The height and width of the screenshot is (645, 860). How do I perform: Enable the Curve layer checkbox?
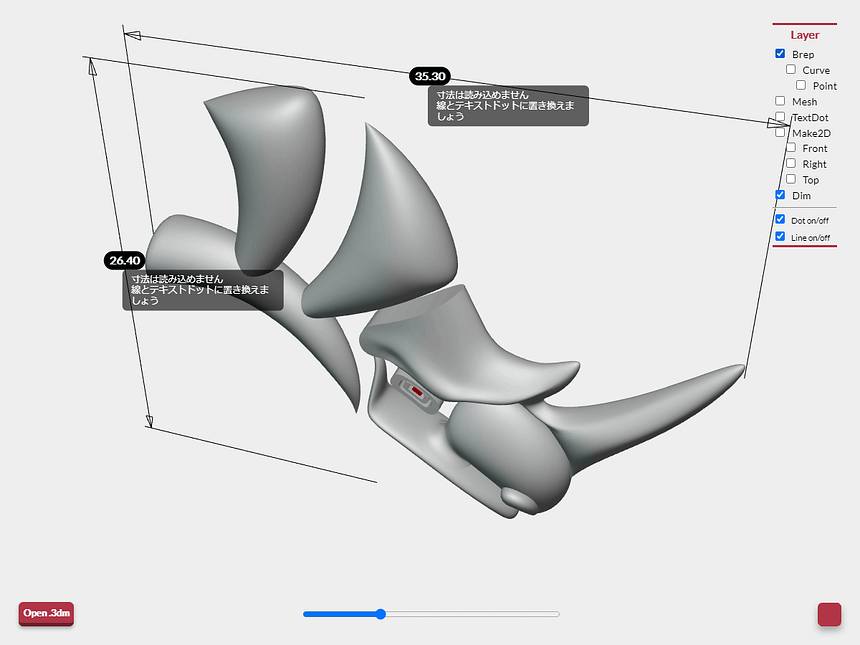791,70
